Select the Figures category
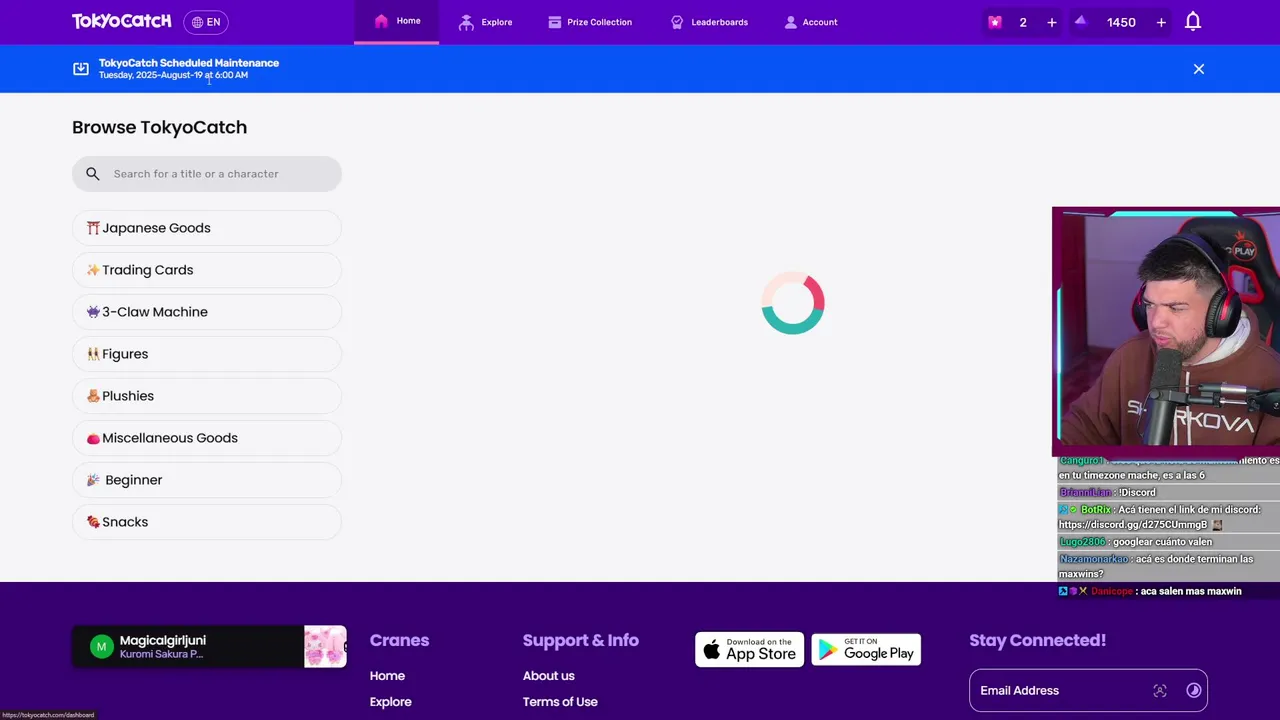This screenshot has width=1280, height=720. (x=207, y=354)
